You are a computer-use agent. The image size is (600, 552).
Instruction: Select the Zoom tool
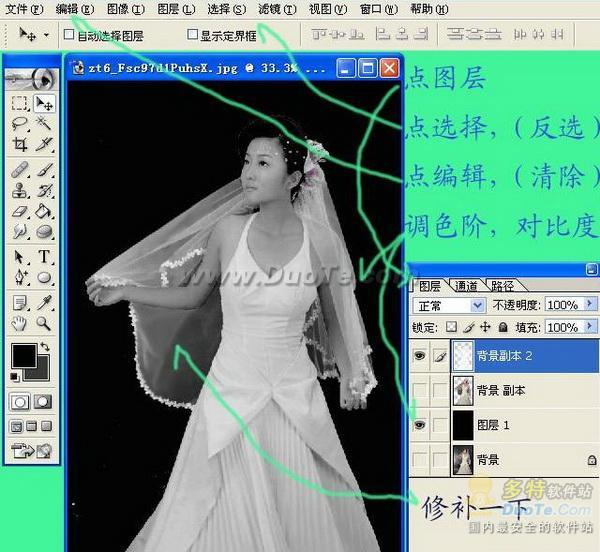[44, 323]
